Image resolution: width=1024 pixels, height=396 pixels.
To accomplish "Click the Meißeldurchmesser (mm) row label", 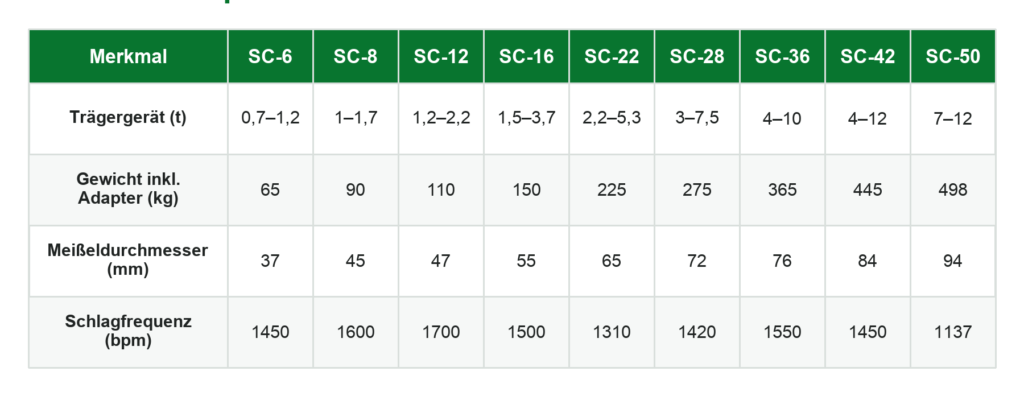I will click(128, 260).
